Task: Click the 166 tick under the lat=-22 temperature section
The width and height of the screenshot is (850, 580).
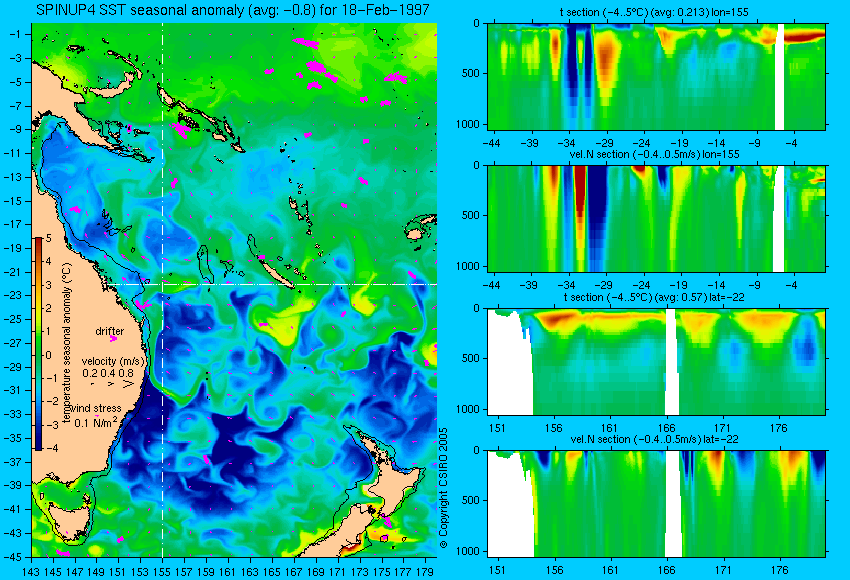Action: click(x=666, y=428)
